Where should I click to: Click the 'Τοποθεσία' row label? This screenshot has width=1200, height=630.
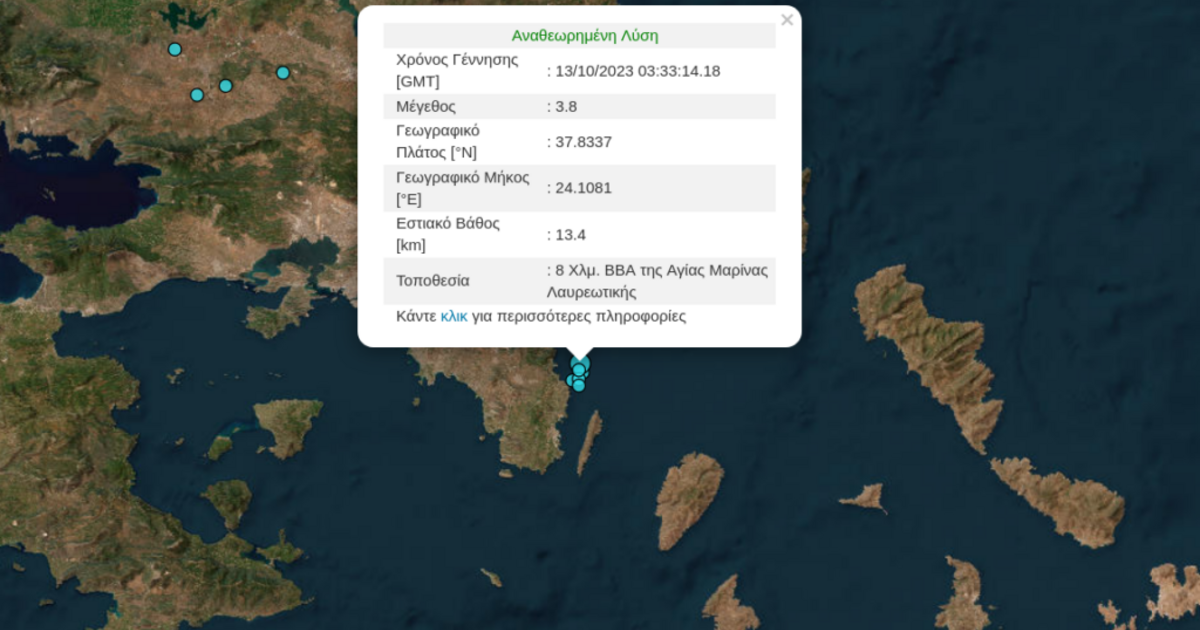pos(433,281)
